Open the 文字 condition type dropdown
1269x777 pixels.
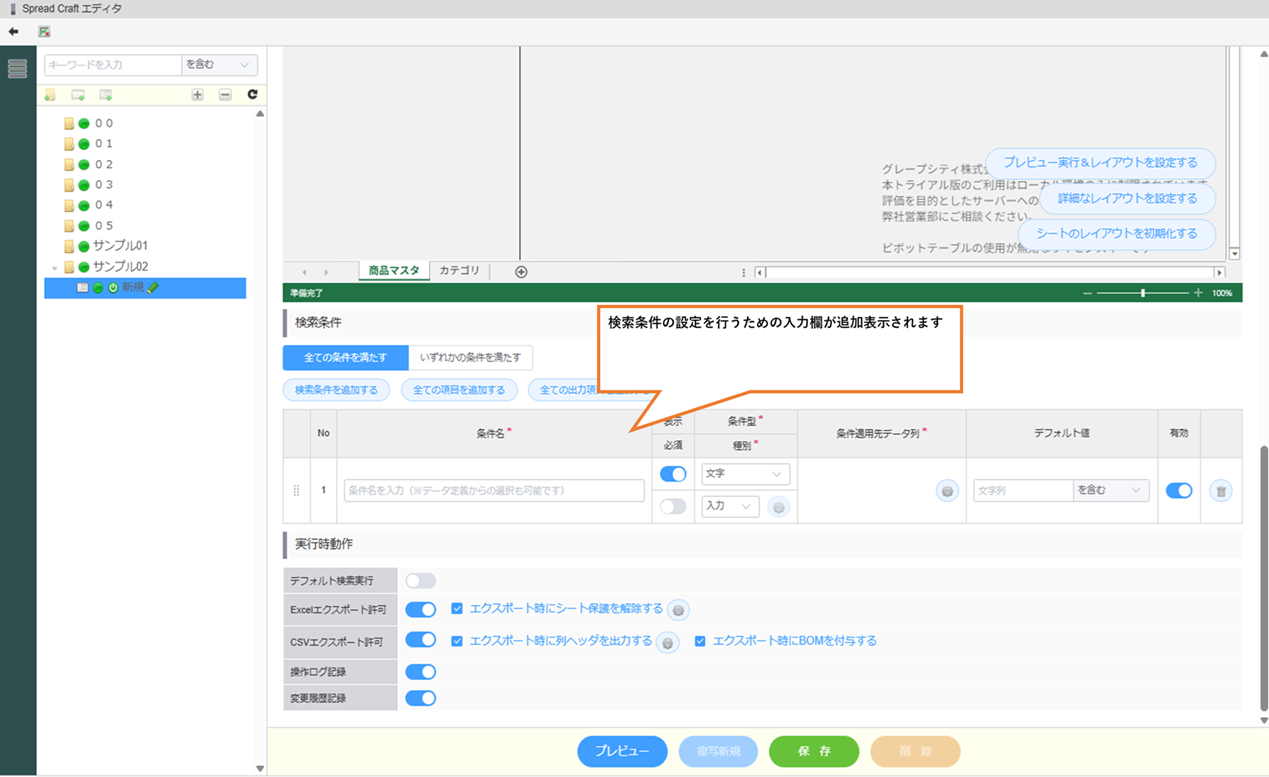[x=745, y=474]
